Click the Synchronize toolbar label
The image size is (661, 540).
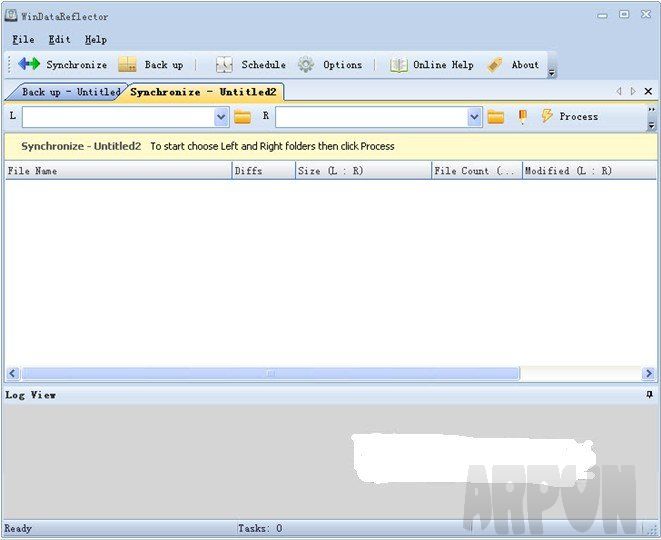coord(77,65)
